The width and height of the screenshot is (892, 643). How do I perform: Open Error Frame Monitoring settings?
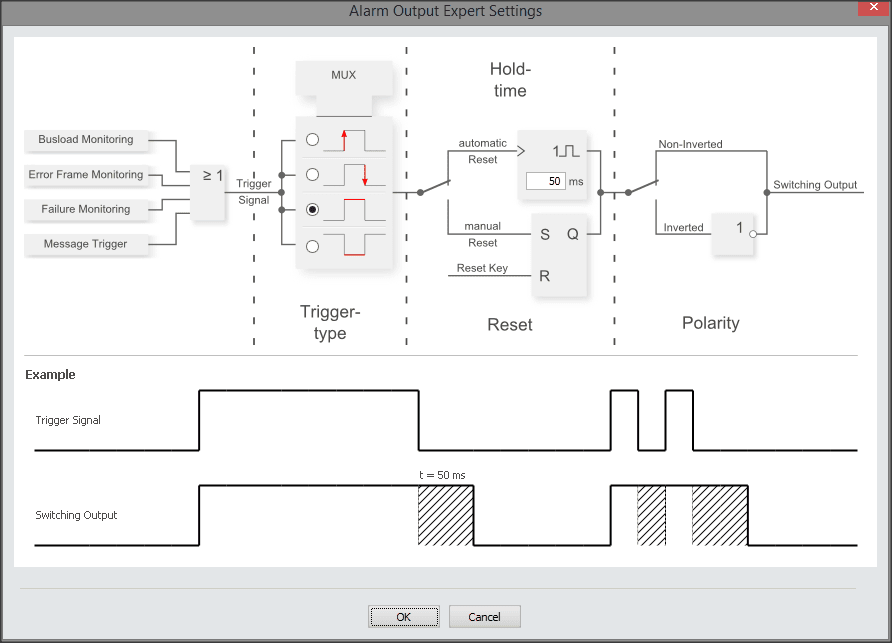pyautogui.click(x=86, y=175)
